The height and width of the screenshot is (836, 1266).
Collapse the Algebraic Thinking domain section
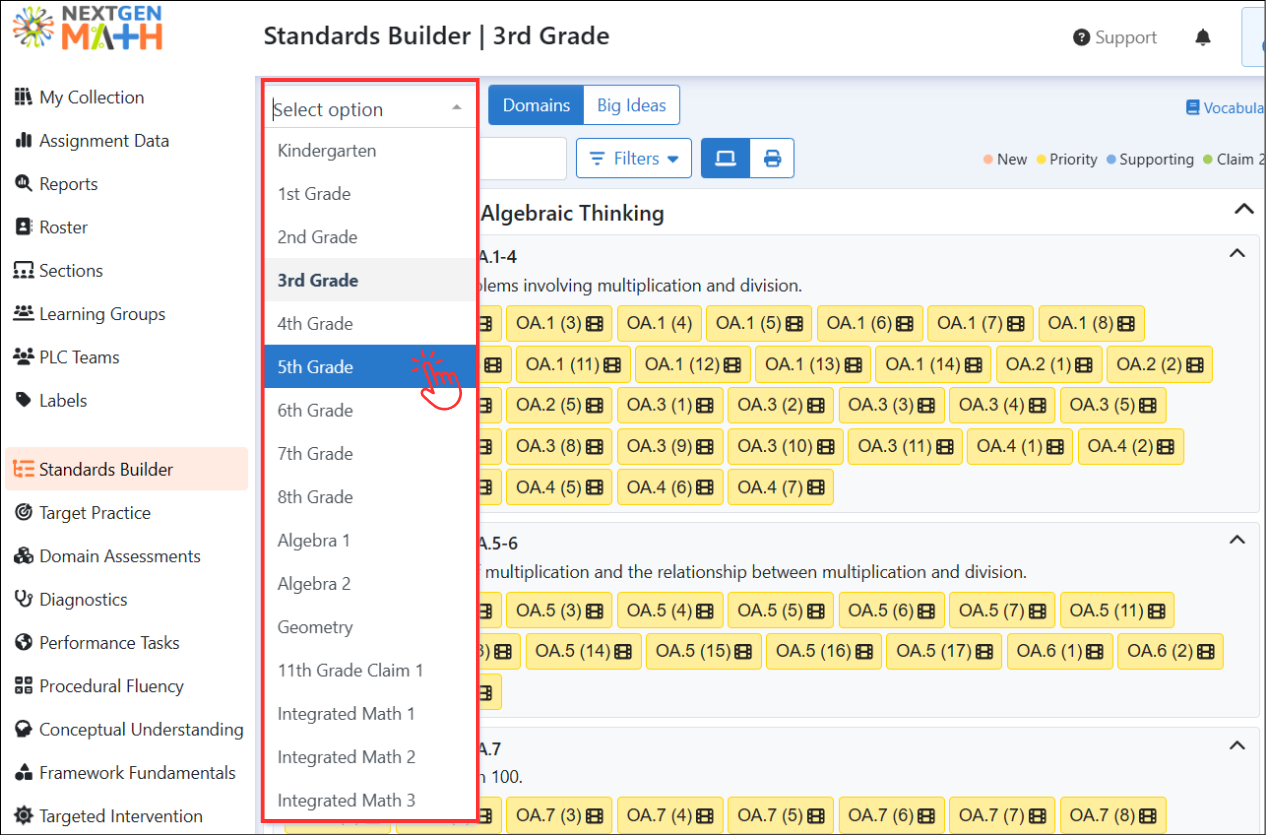1243,210
